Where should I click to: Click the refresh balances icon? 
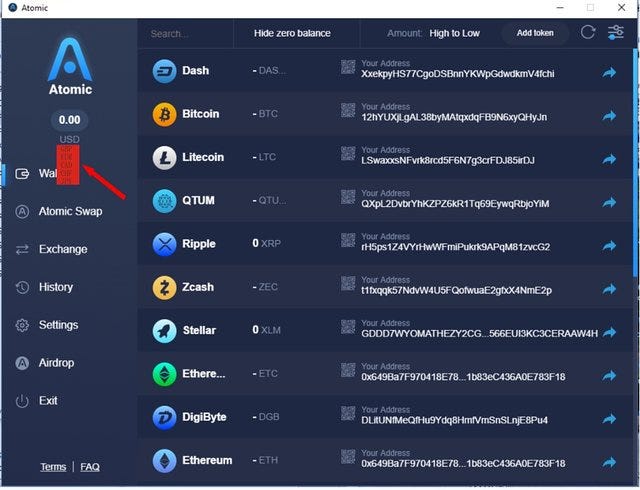click(588, 32)
